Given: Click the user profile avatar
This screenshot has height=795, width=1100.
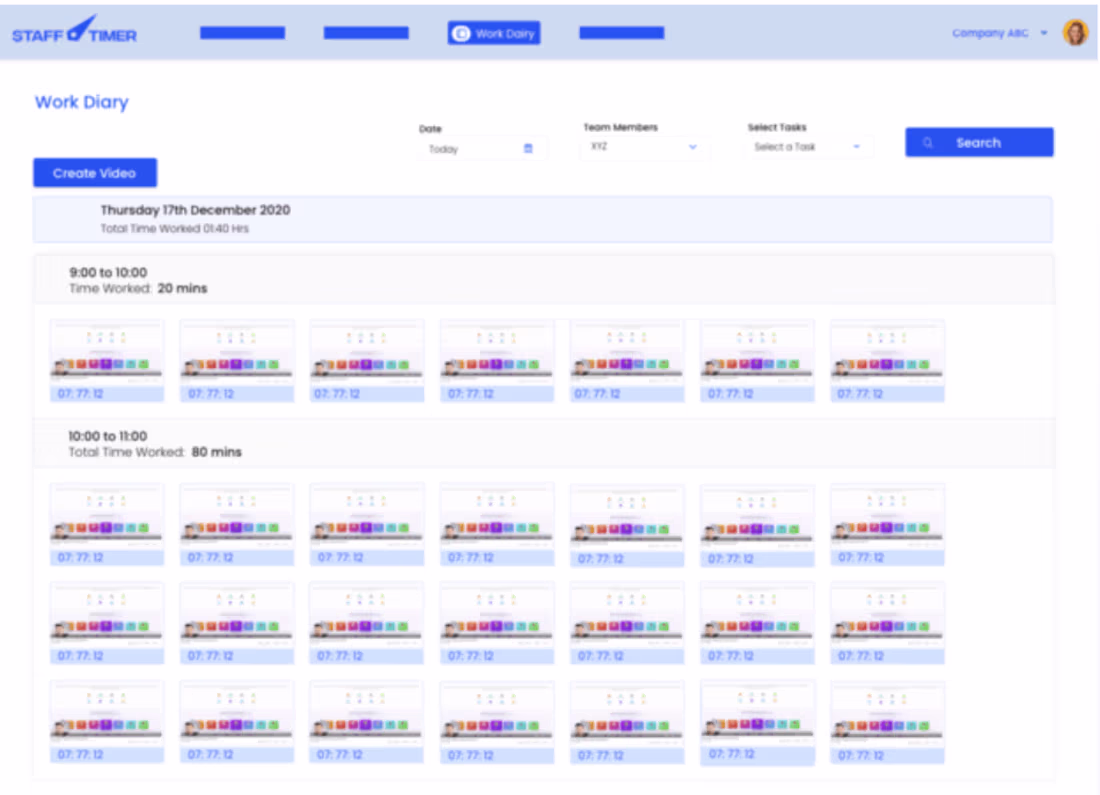Looking at the screenshot, I should (x=1075, y=32).
